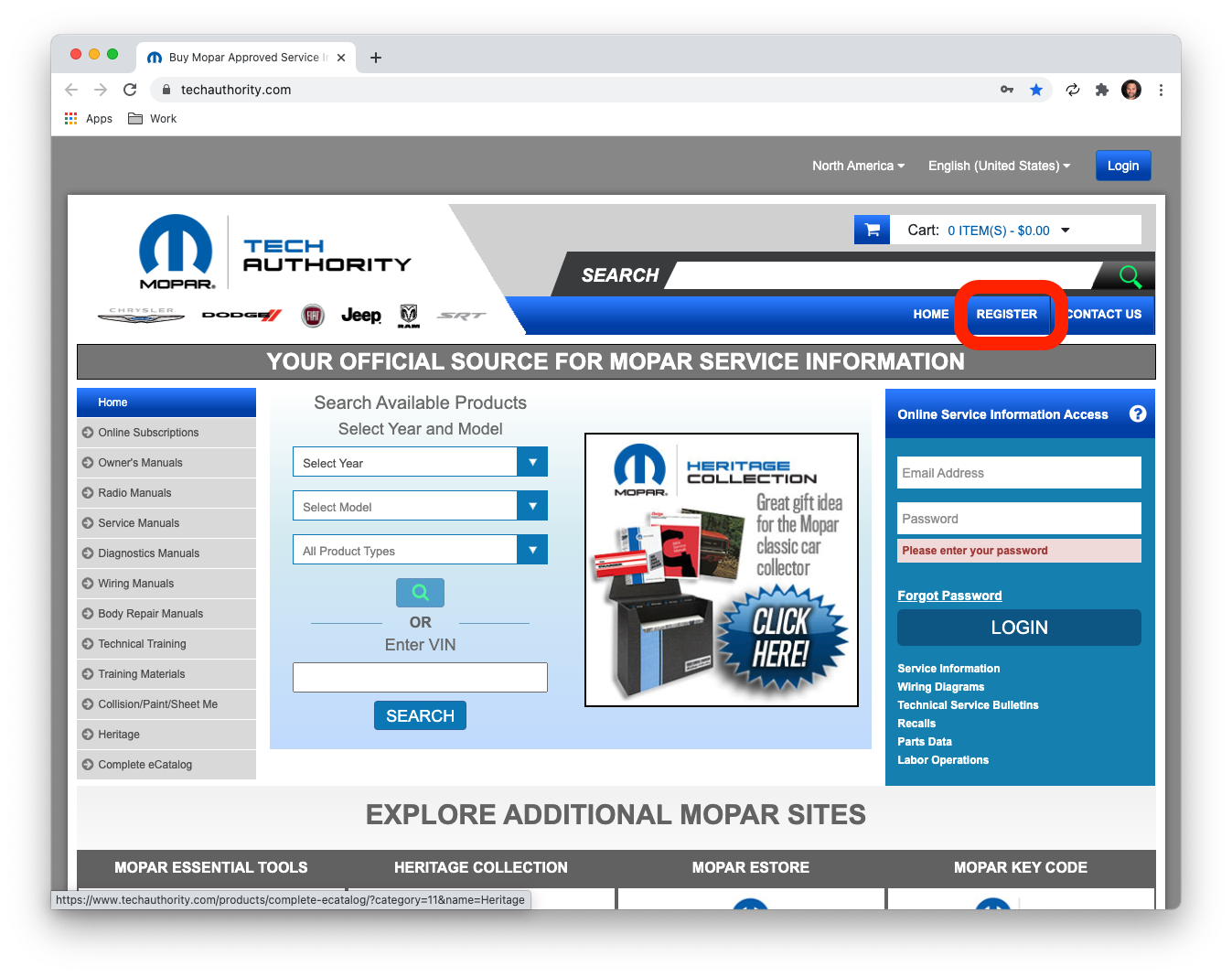1232x977 pixels.
Task: Open Body Repair Manuals in the sidebar
Action: point(166,614)
